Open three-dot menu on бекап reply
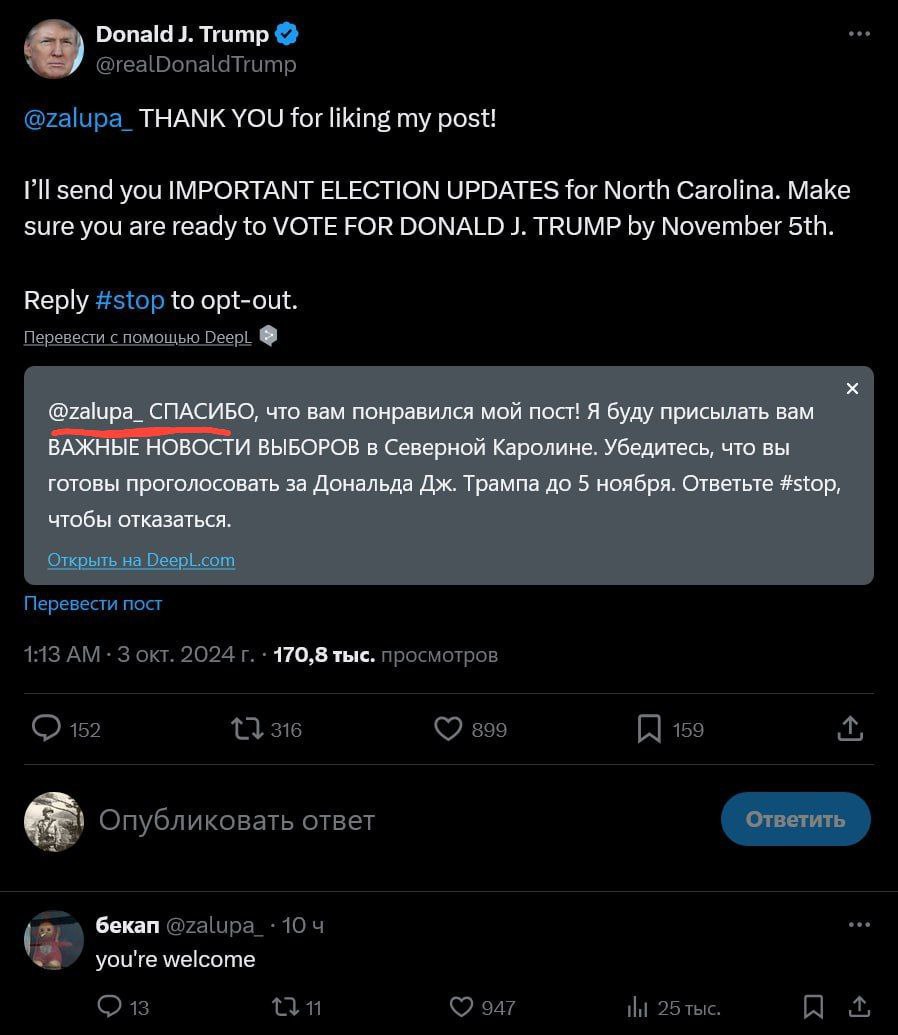This screenshot has height=1035, width=898. (859, 925)
